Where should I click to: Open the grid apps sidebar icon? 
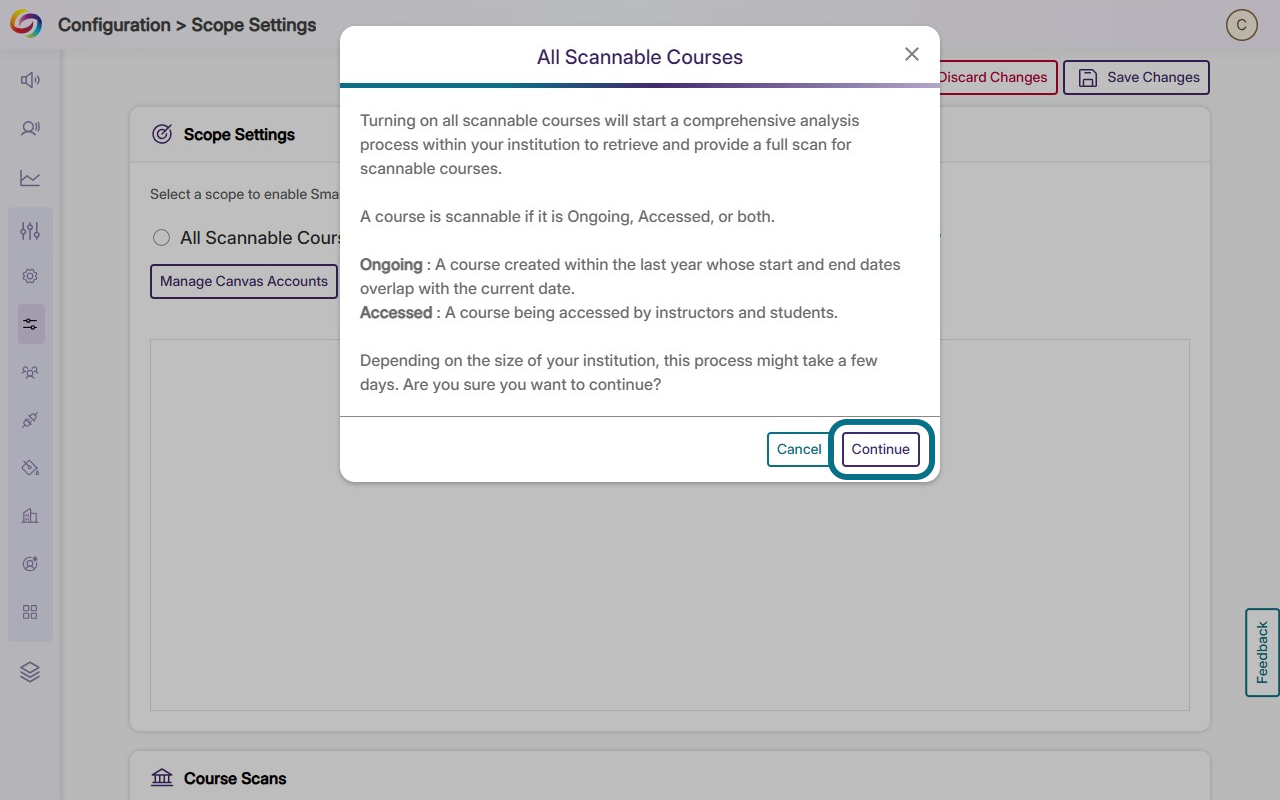[30, 612]
